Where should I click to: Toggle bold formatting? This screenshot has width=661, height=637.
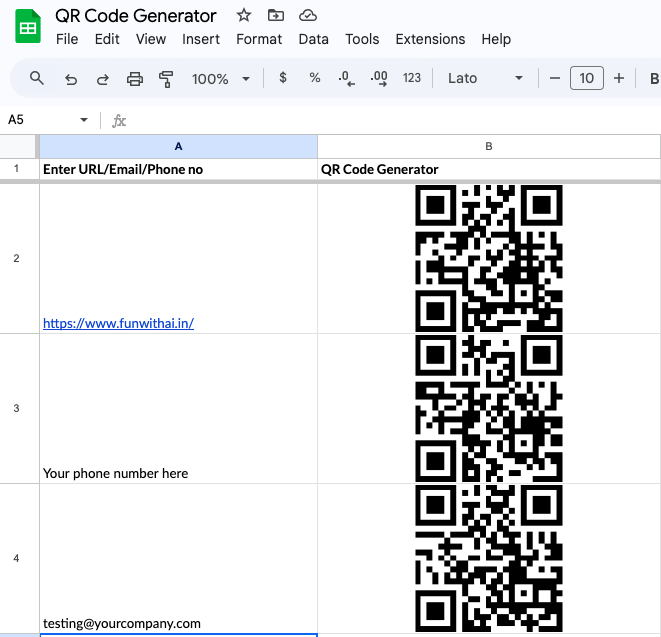[654, 78]
